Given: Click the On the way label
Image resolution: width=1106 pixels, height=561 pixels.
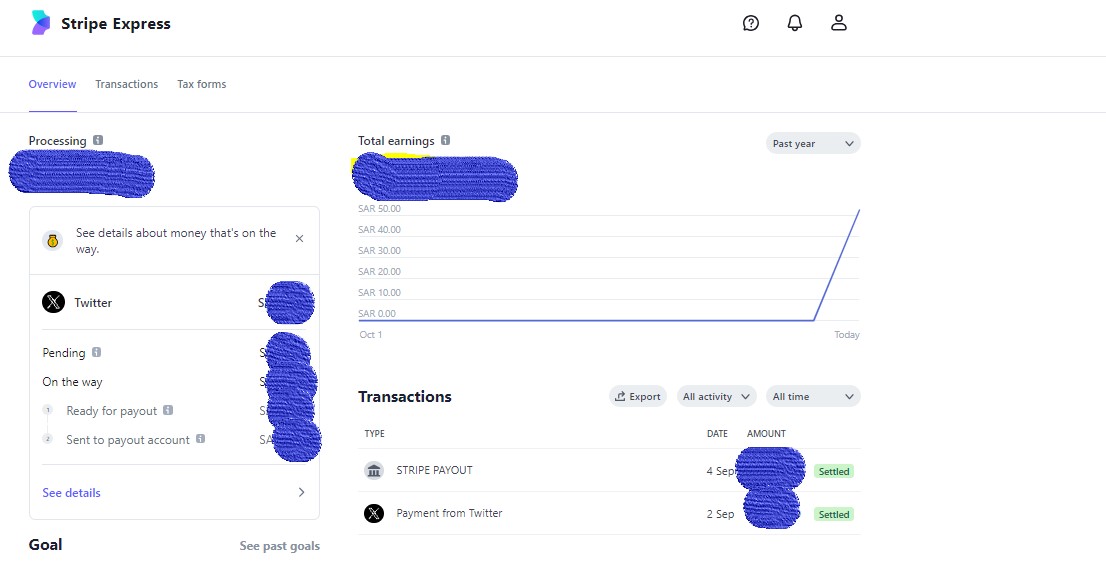Looking at the screenshot, I should point(72,382).
